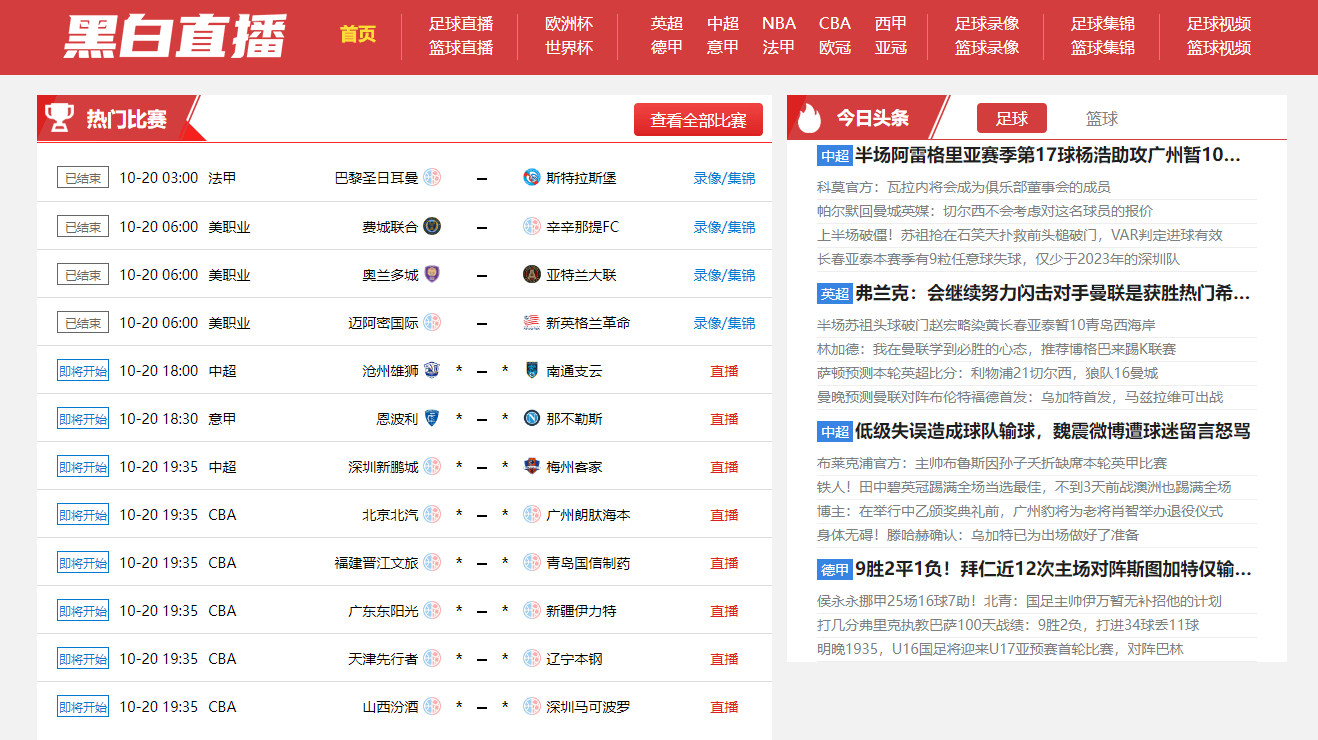Click the Orlando City purple team badge
This screenshot has width=1318, height=740.
pyautogui.click(x=432, y=274)
